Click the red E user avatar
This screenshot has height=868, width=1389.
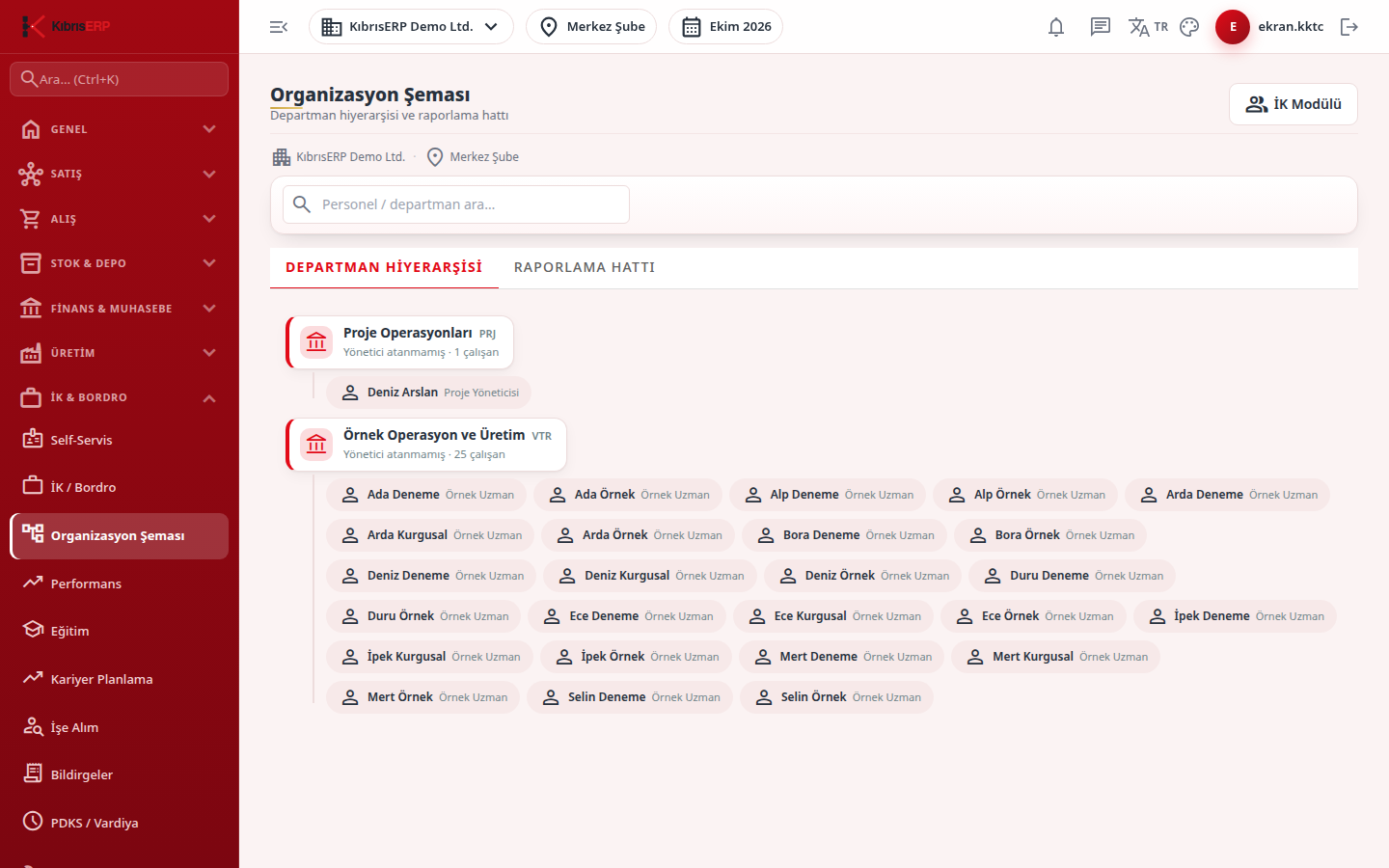pyautogui.click(x=1233, y=27)
